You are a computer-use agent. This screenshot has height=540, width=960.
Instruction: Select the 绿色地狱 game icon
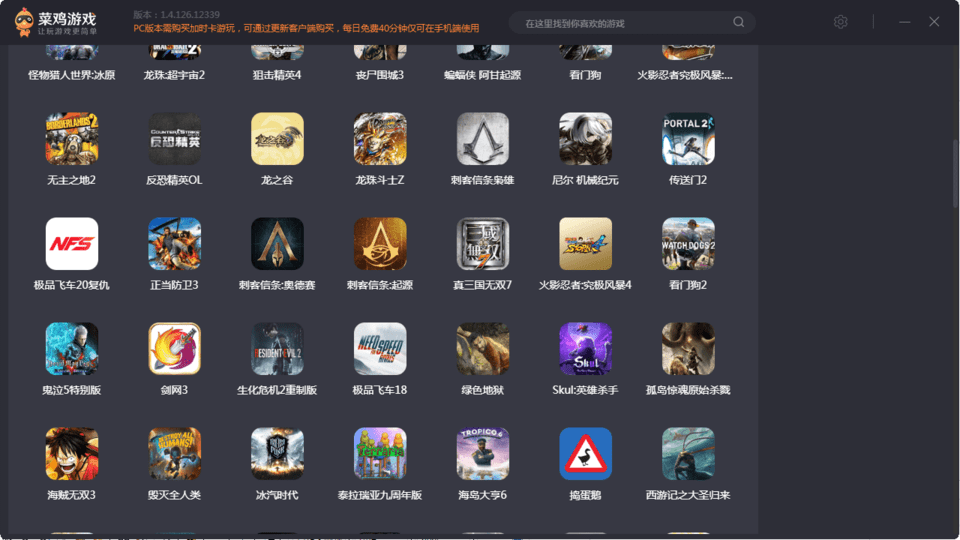pos(482,348)
